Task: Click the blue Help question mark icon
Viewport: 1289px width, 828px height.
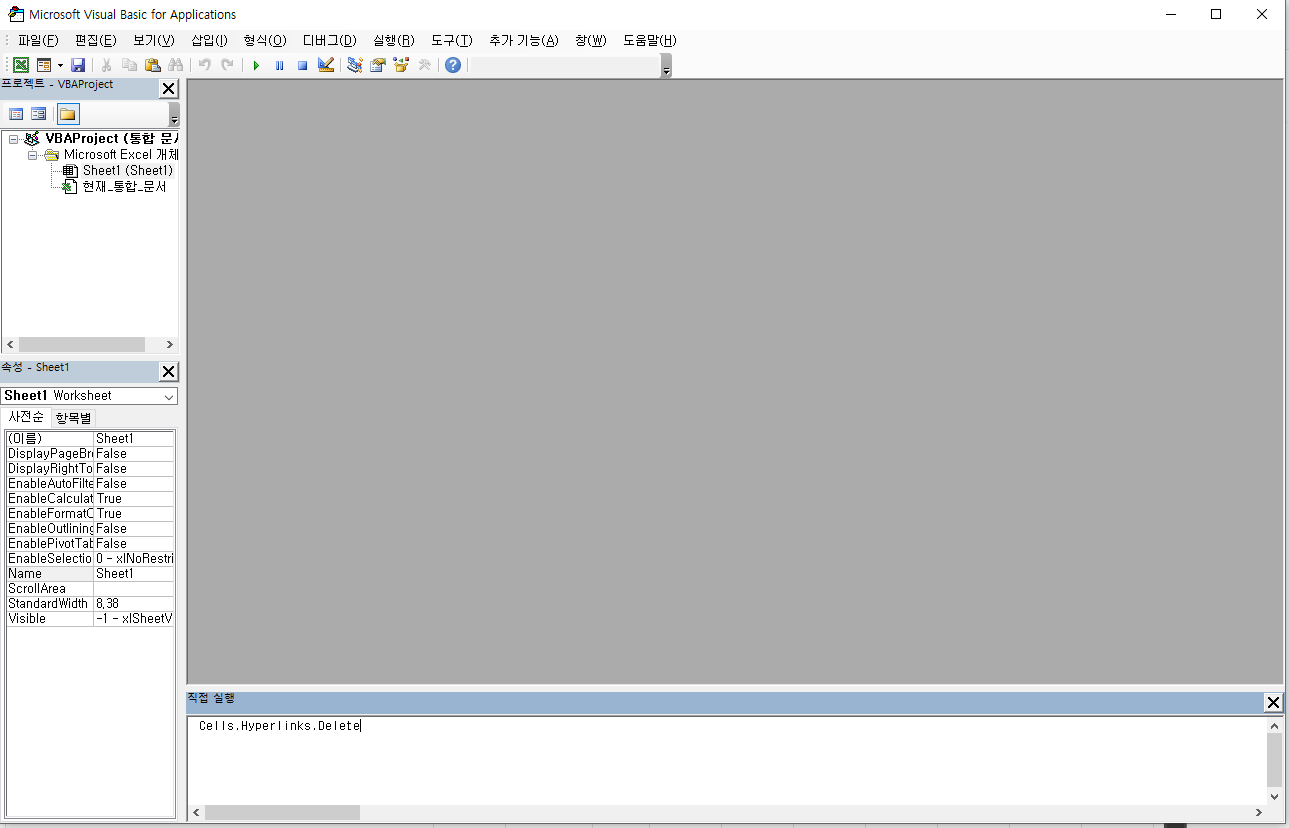Action: pyautogui.click(x=453, y=65)
